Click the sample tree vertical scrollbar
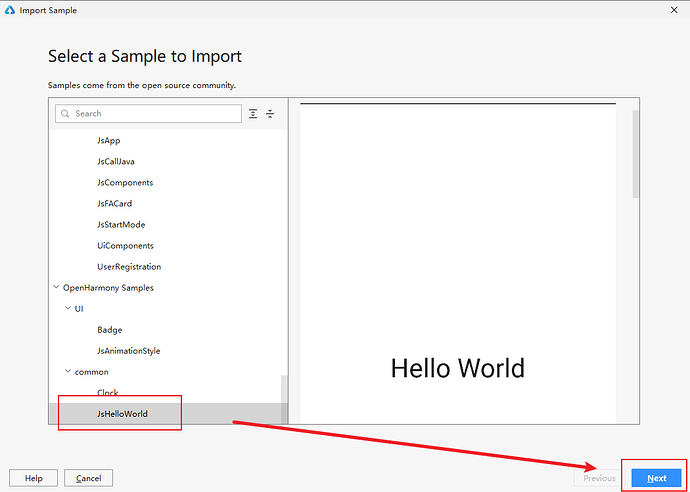Image resolution: width=690 pixels, height=492 pixels. 284,399
